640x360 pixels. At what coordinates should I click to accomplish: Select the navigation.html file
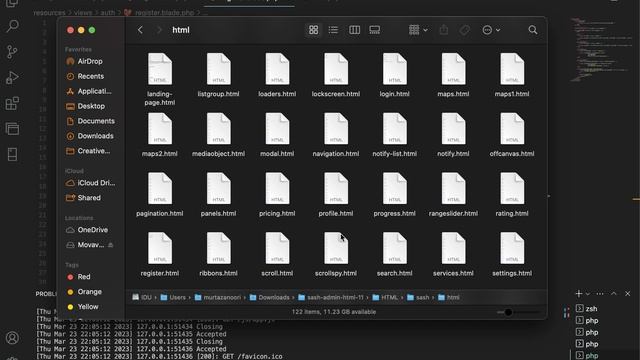(x=336, y=135)
